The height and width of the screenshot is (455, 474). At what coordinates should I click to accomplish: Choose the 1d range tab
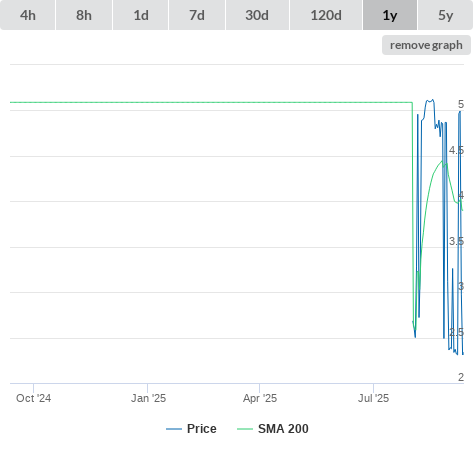[141, 15]
